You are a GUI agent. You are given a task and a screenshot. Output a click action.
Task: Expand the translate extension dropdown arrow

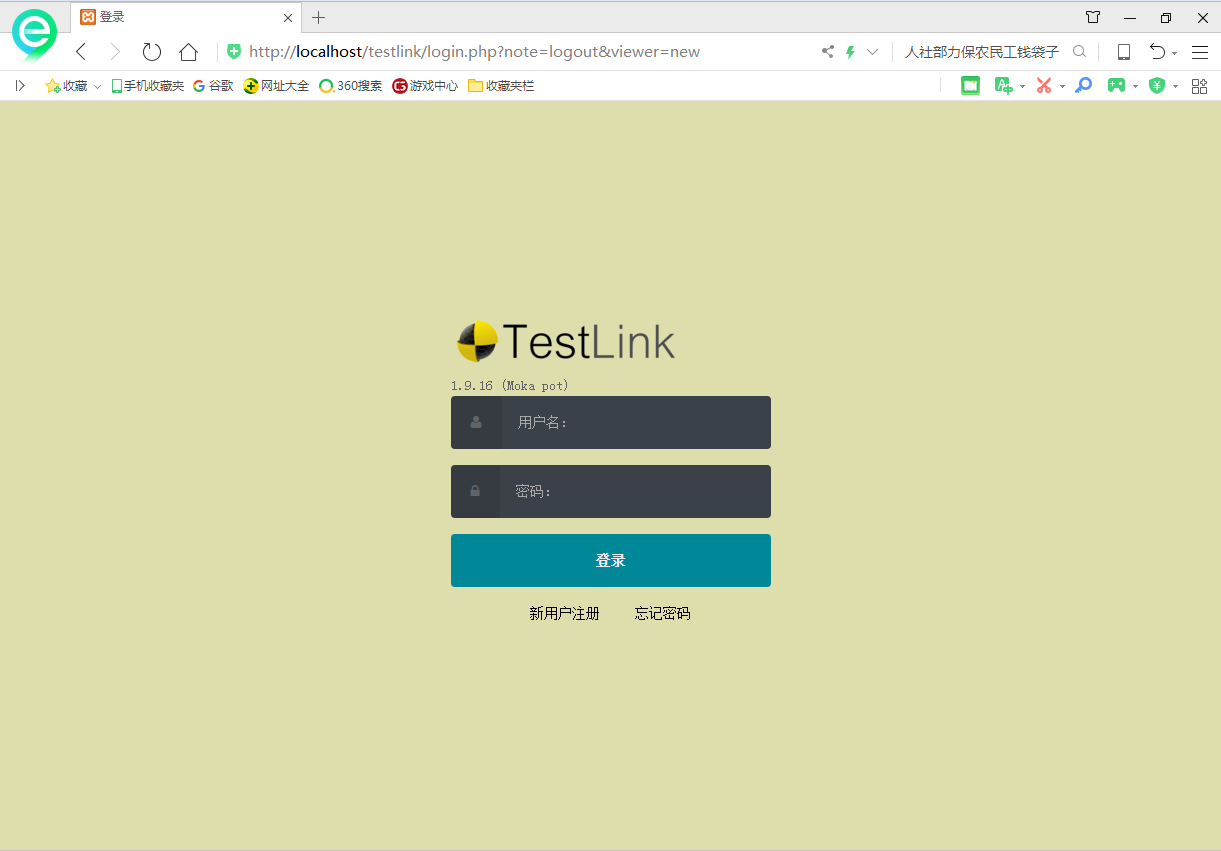[x=1022, y=87]
